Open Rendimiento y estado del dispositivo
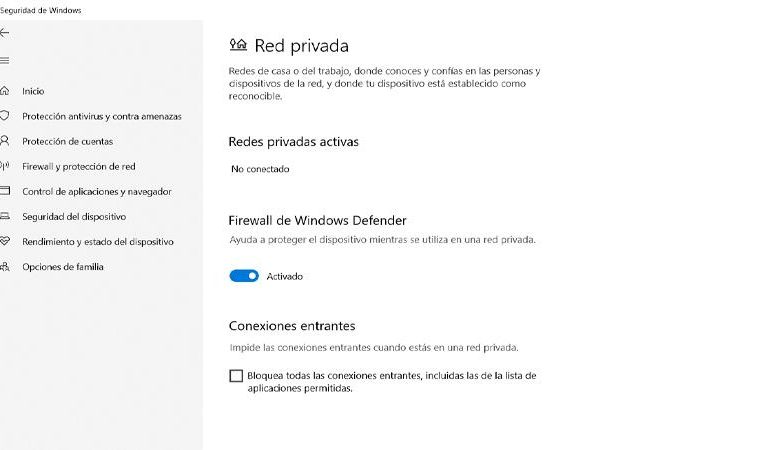This screenshot has height=450, width=780. (98, 241)
